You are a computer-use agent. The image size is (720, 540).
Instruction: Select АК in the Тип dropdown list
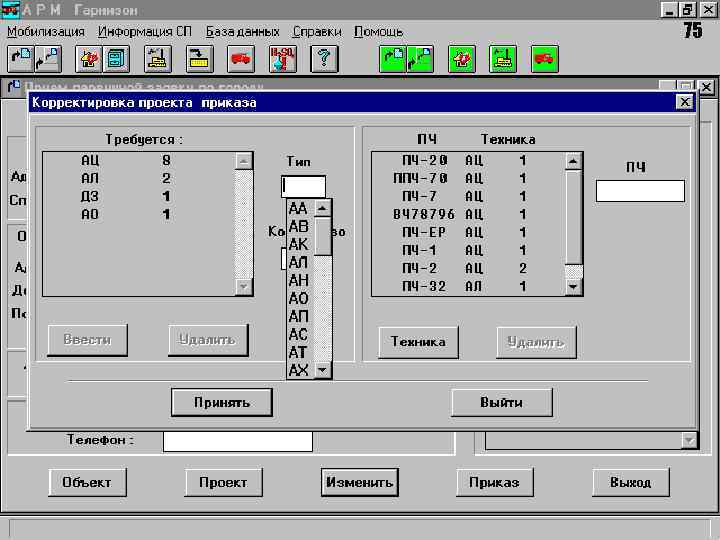tap(301, 244)
